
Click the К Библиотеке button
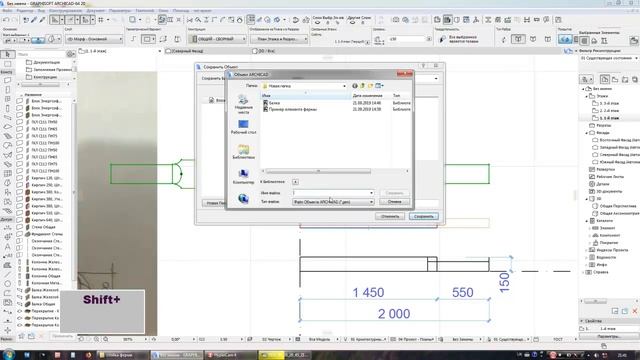[x=295, y=182]
